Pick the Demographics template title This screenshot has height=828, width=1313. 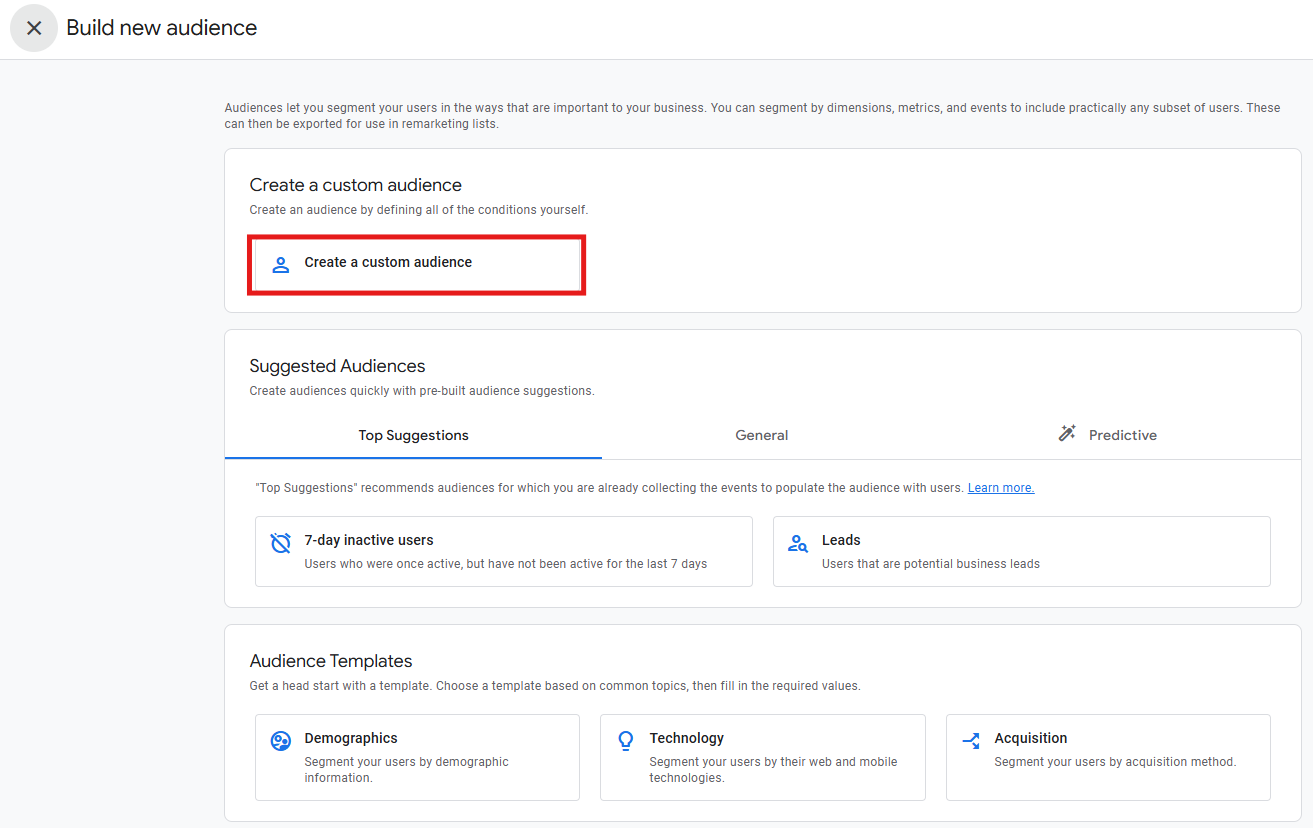[351, 738]
